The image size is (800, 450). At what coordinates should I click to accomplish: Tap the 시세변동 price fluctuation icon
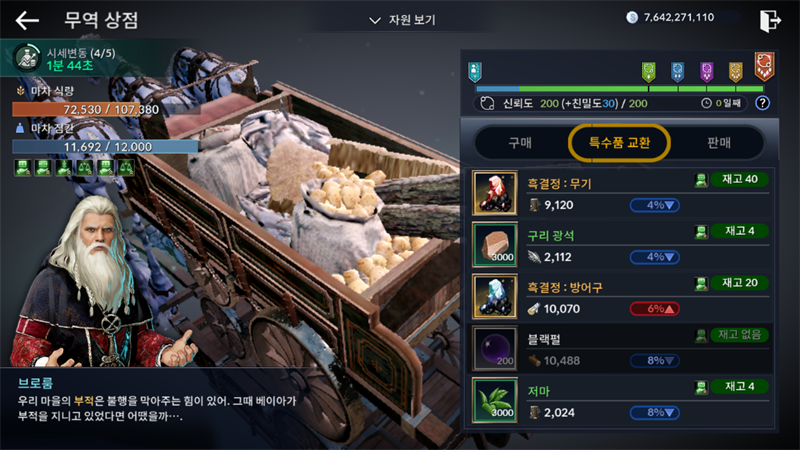(27, 58)
